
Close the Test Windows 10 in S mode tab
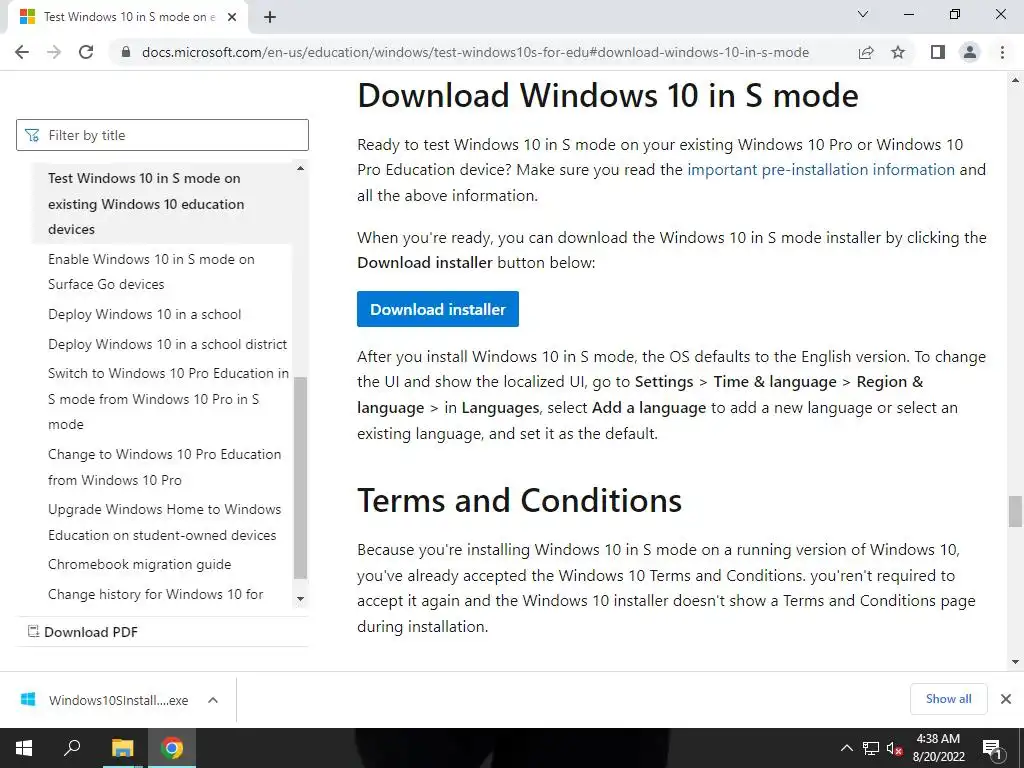coord(232,17)
